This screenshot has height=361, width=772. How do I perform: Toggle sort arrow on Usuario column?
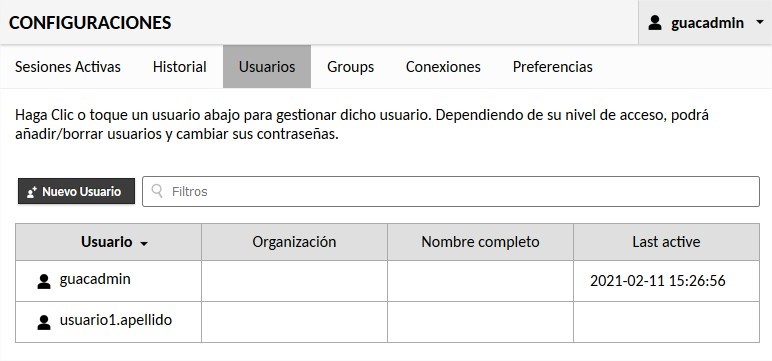click(x=144, y=244)
